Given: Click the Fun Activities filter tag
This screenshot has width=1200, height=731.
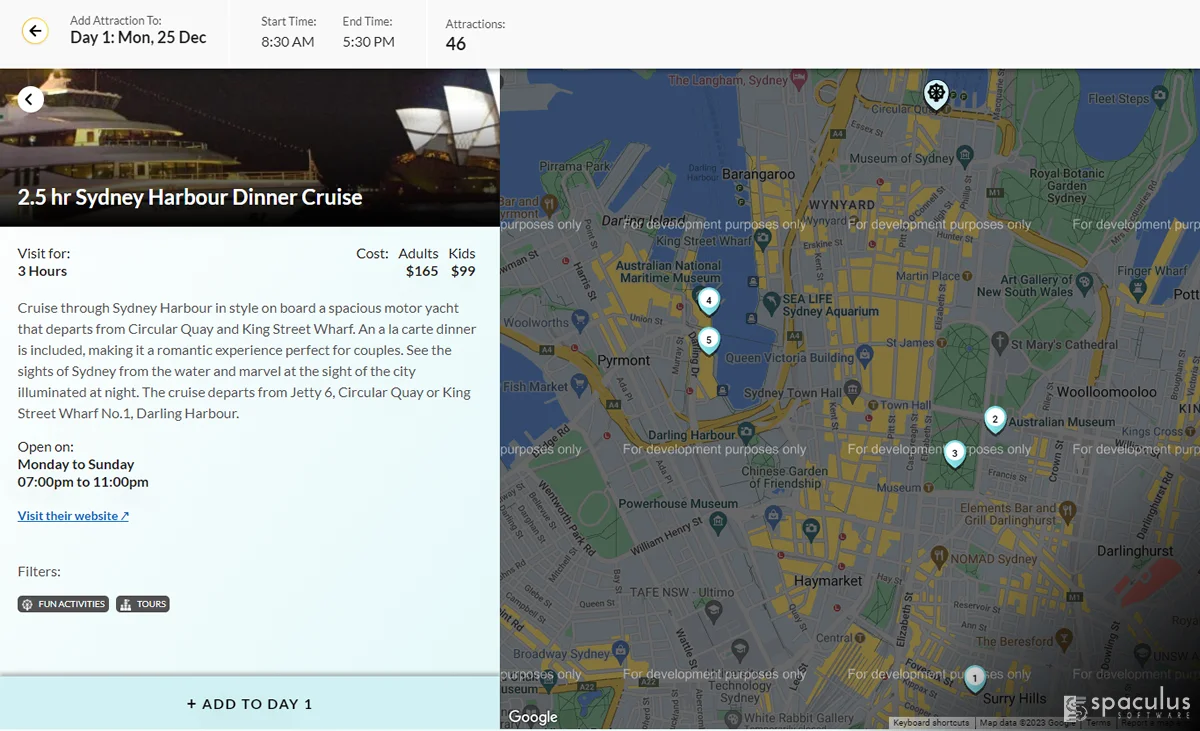Looking at the screenshot, I should click(63, 604).
